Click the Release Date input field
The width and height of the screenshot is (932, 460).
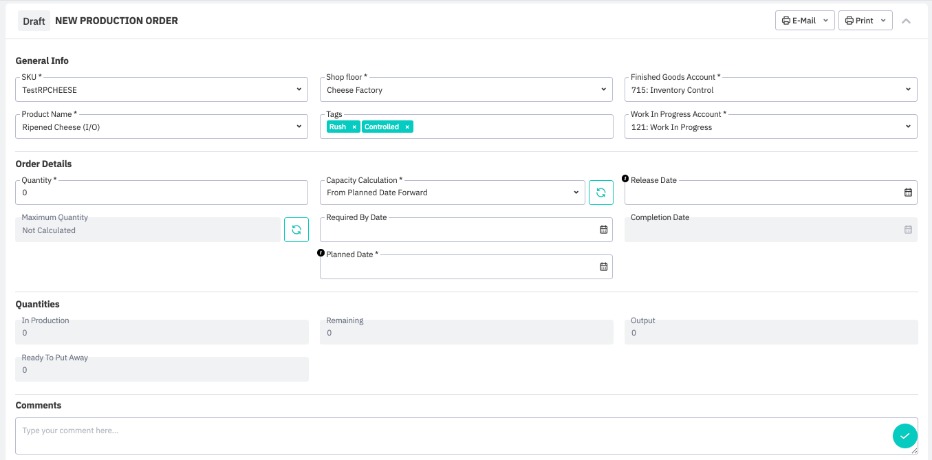pyautogui.click(x=770, y=193)
